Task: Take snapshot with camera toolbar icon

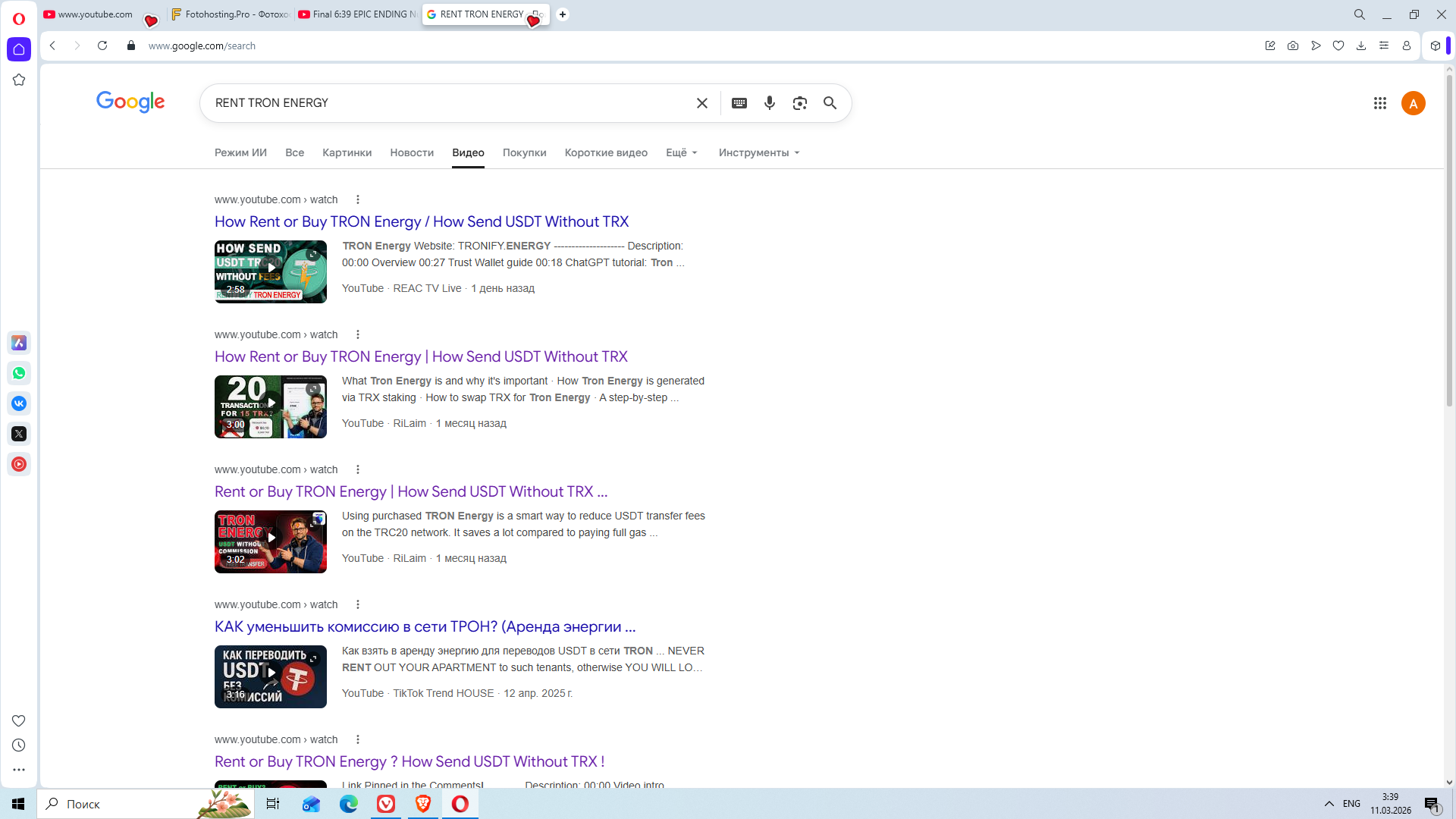Action: click(x=1292, y=45)
